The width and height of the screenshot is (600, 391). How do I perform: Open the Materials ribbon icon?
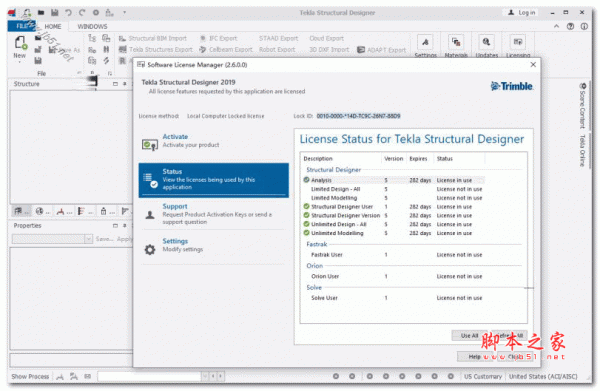[x=456, y=42]
